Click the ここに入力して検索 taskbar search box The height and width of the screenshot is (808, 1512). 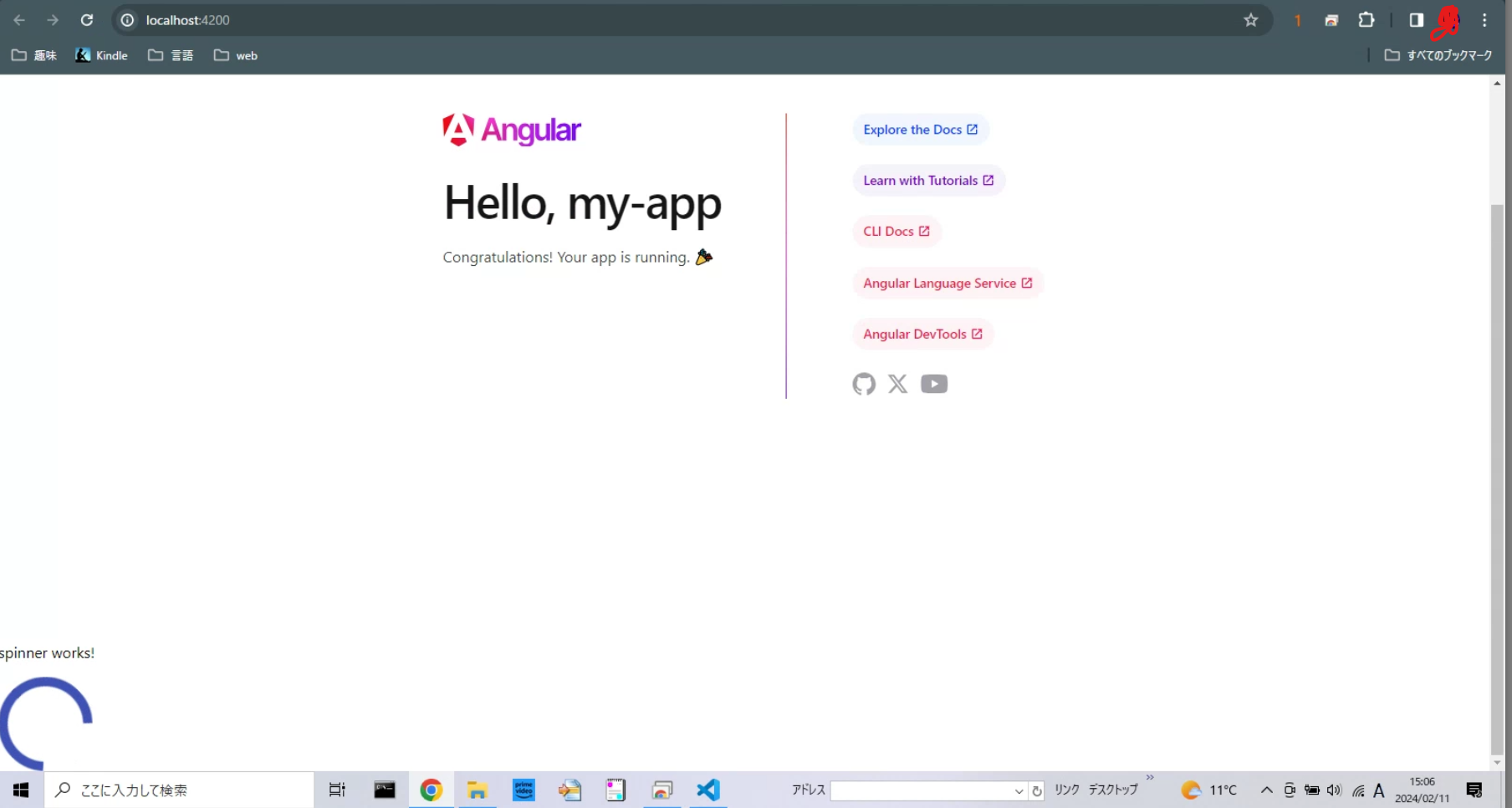pos(178,790)
